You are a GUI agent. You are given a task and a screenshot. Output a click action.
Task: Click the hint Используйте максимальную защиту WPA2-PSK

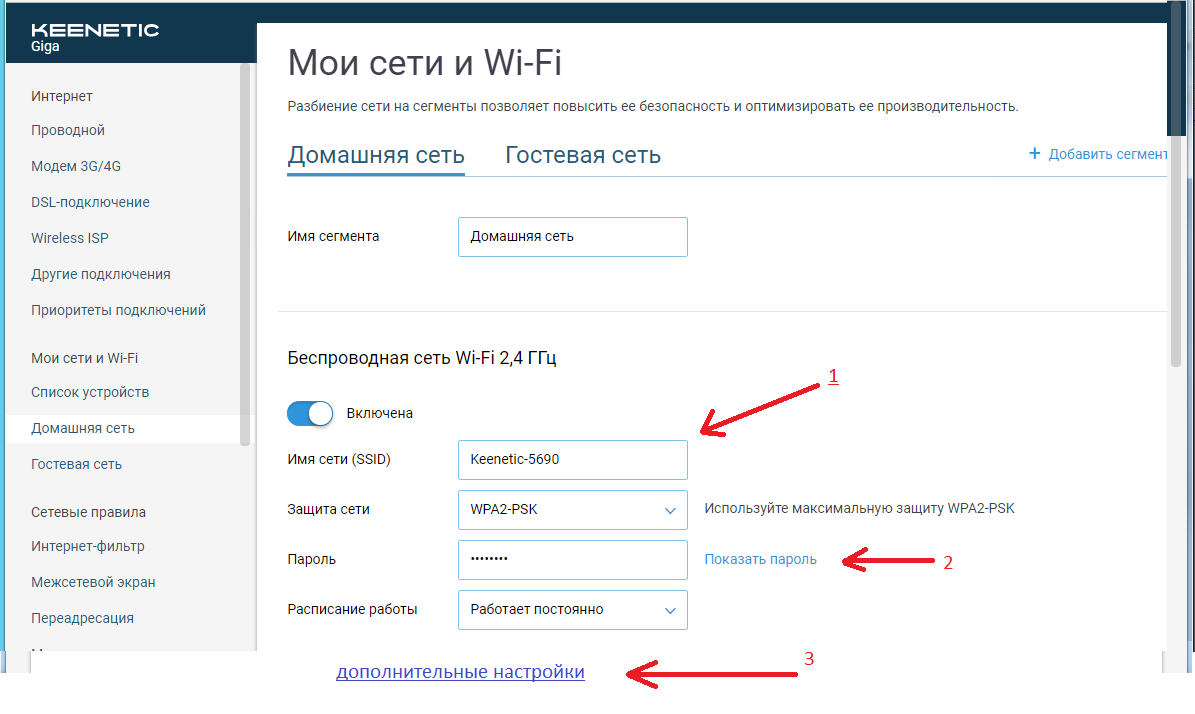859,509
